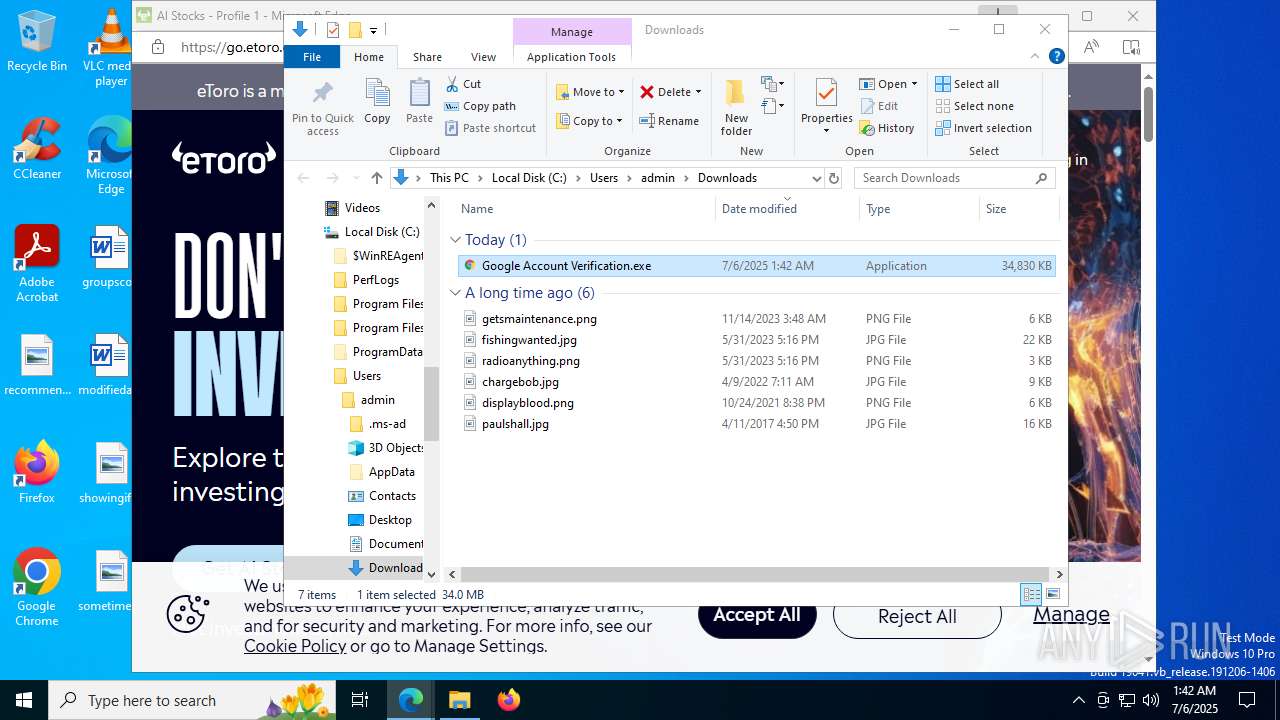Click Paste shortcut in ribbon
The image size is (1280, 720).
point(490,128)
